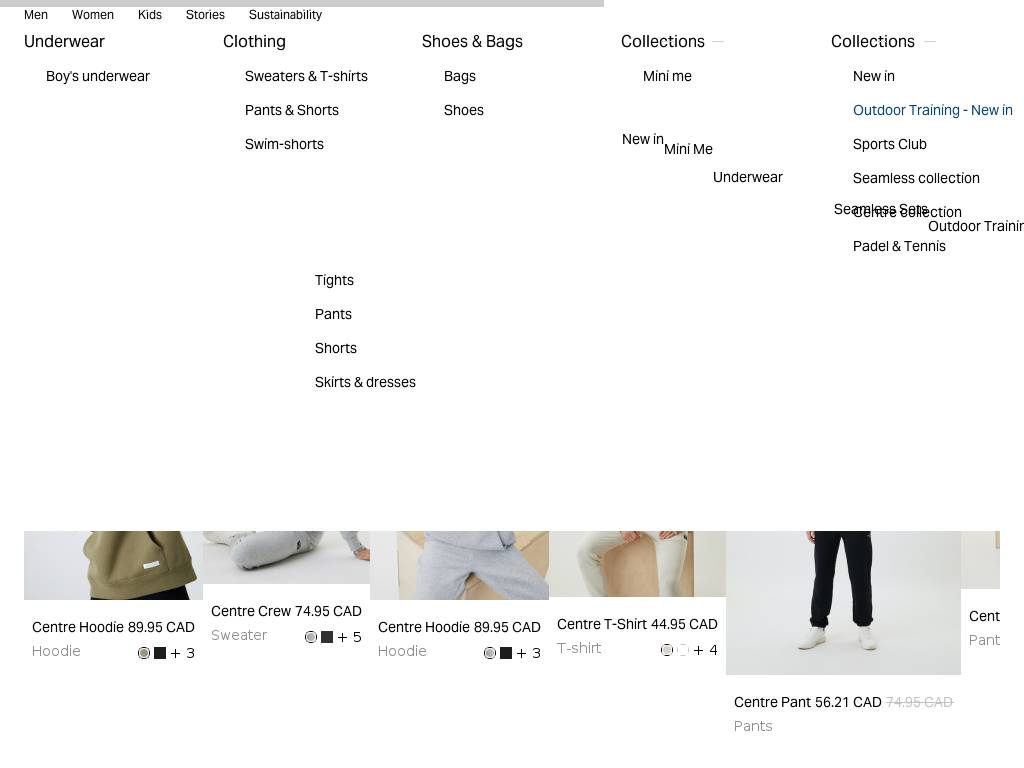This screenshot has width=1024, height=768.
Task: Click the Shoes & Bags heading
Action: tap(472, 41)
